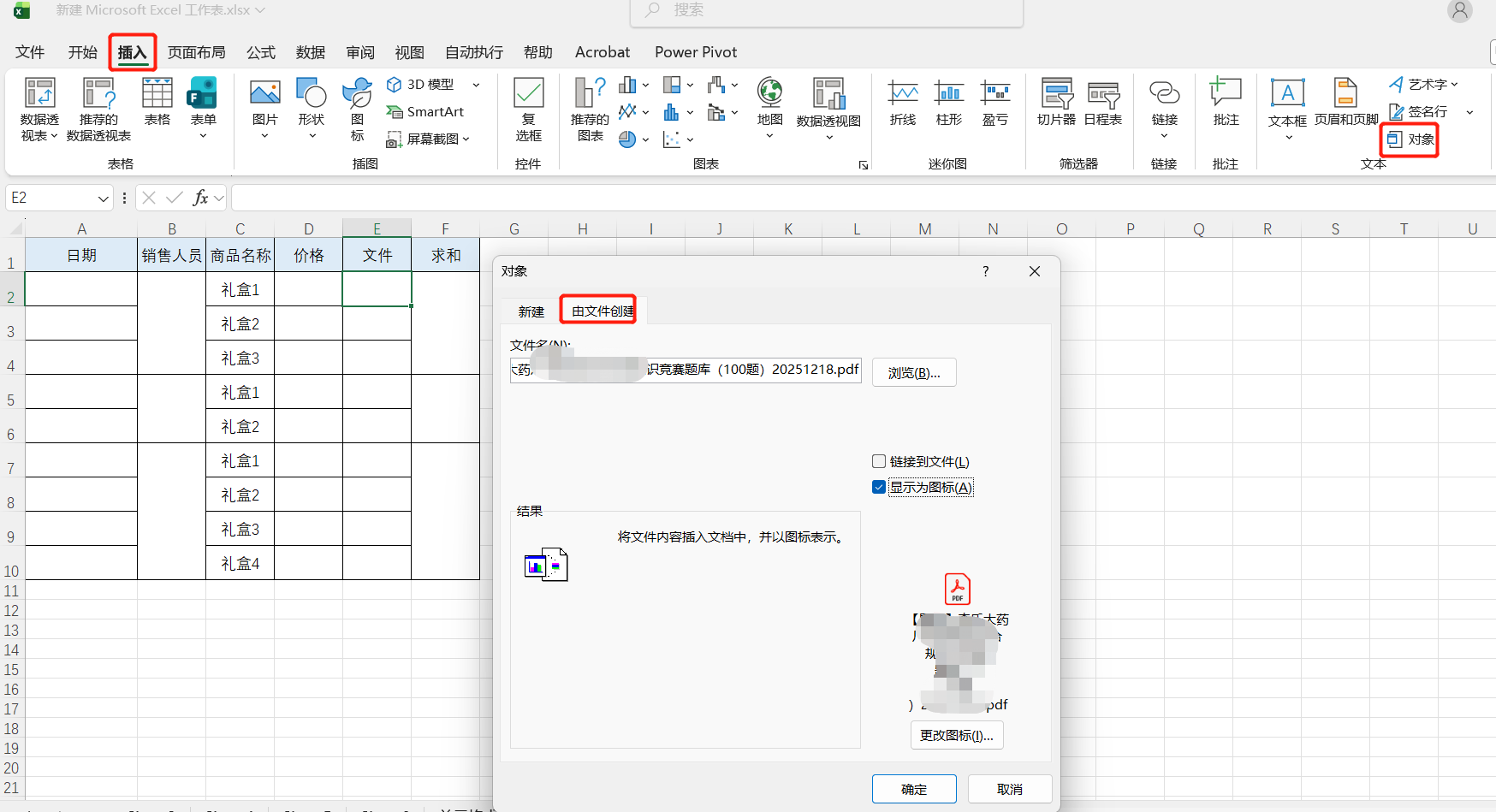The image size is (1496, 812).
Task: Expand the 3D Models dropdown arrow
Action: (x=476, y=85)
